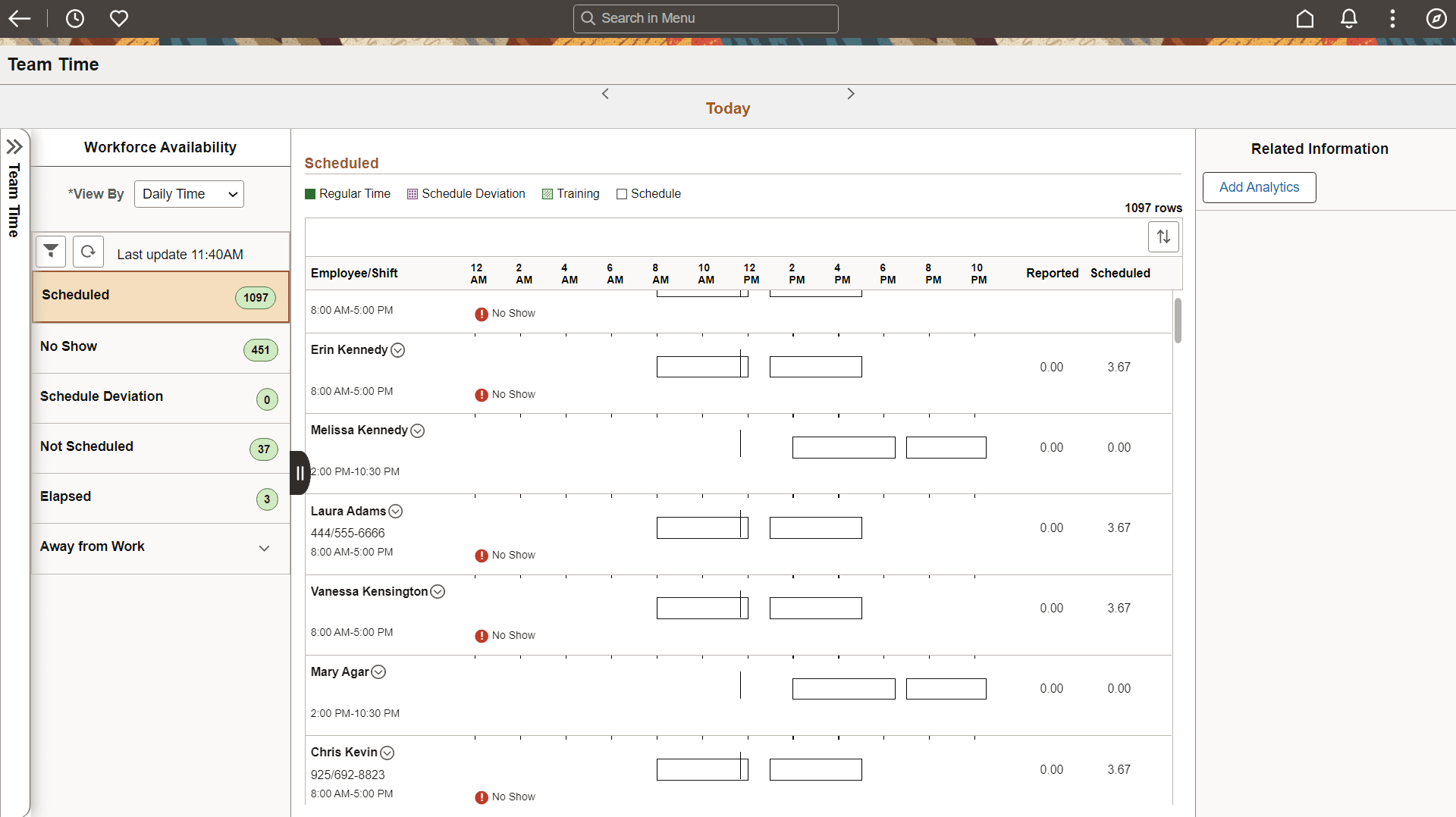Screen dimensions: 1456x817
Task: Click the Employee/Shift column header
Action: 354,274
